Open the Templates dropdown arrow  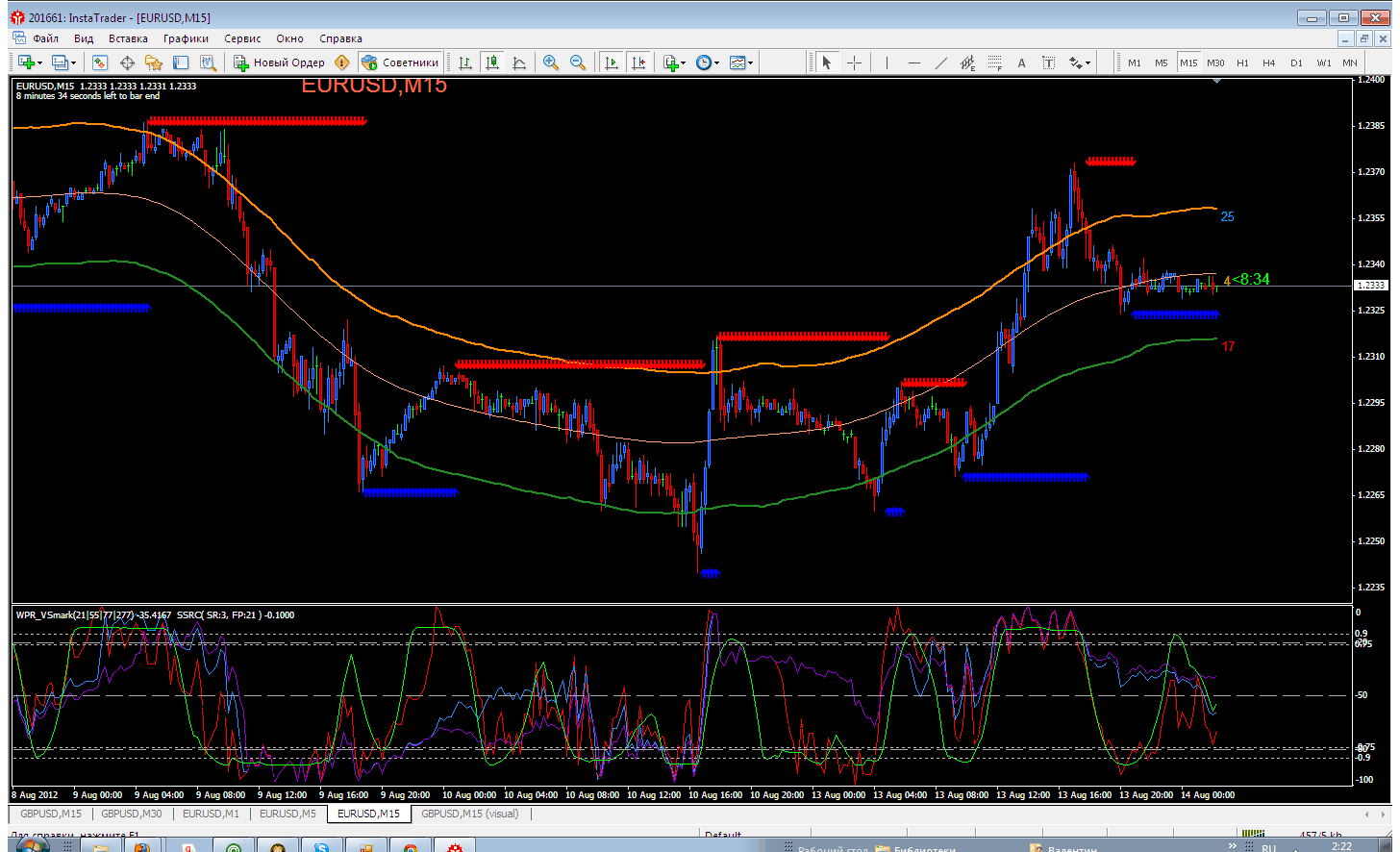[x=751, y=63]
